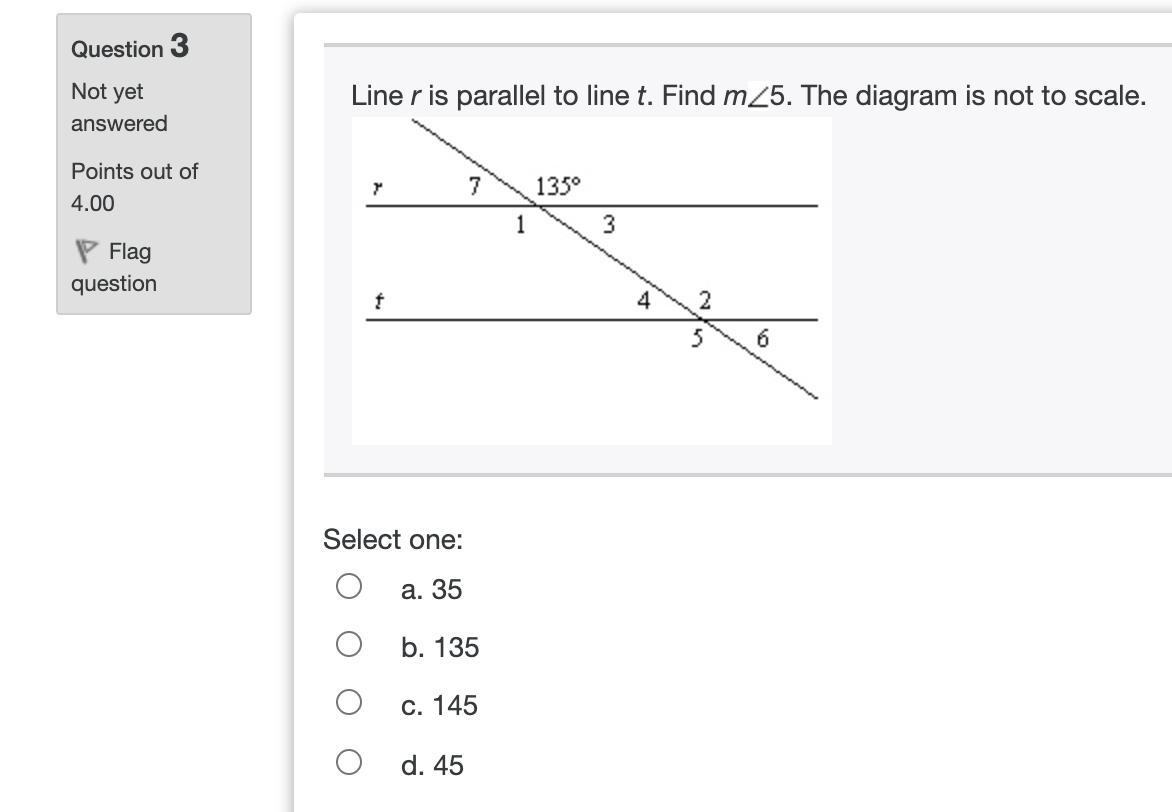
Task: Click angle 5 label in the diagram
Action: tap(699, 339)
